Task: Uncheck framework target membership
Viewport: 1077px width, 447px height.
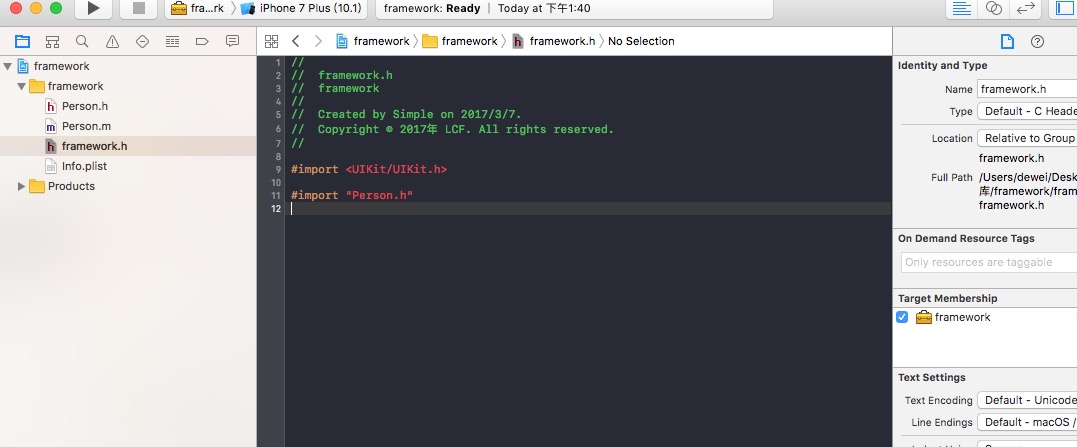Action: (x=902, y=317)
